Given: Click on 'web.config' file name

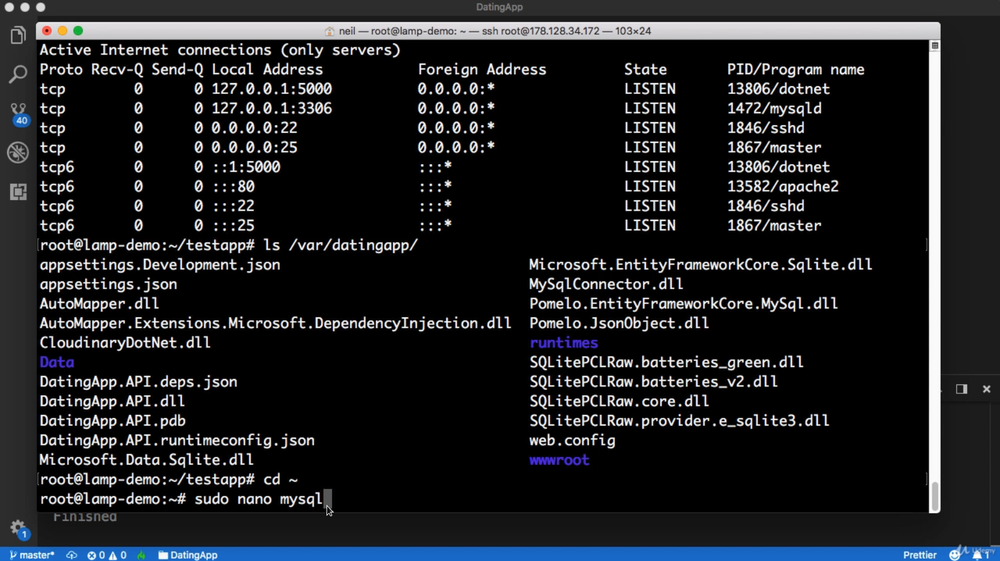Looking at the screenshot, I should pos(572,441).
